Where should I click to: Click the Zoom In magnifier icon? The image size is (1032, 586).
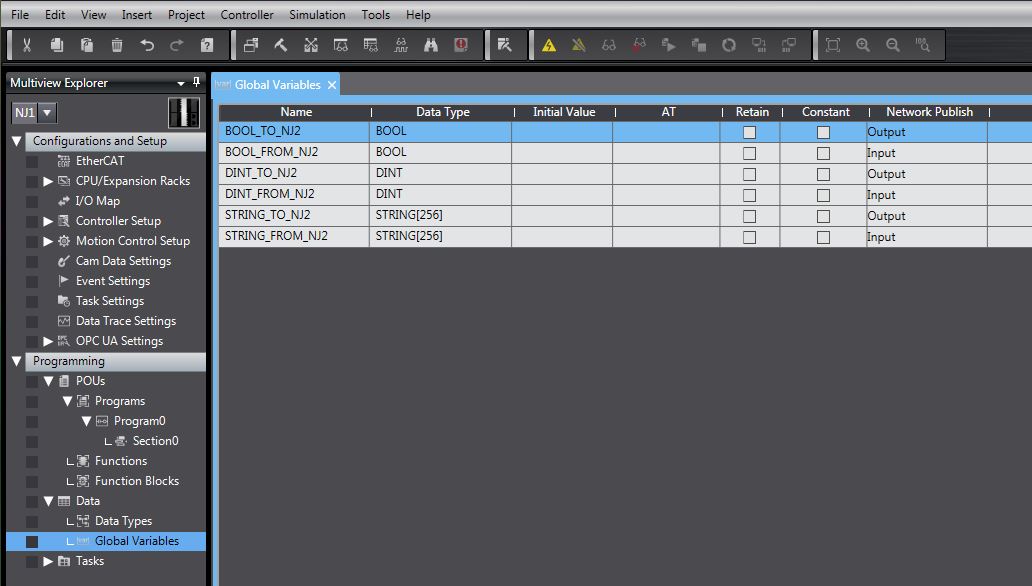tap(863, 45)
